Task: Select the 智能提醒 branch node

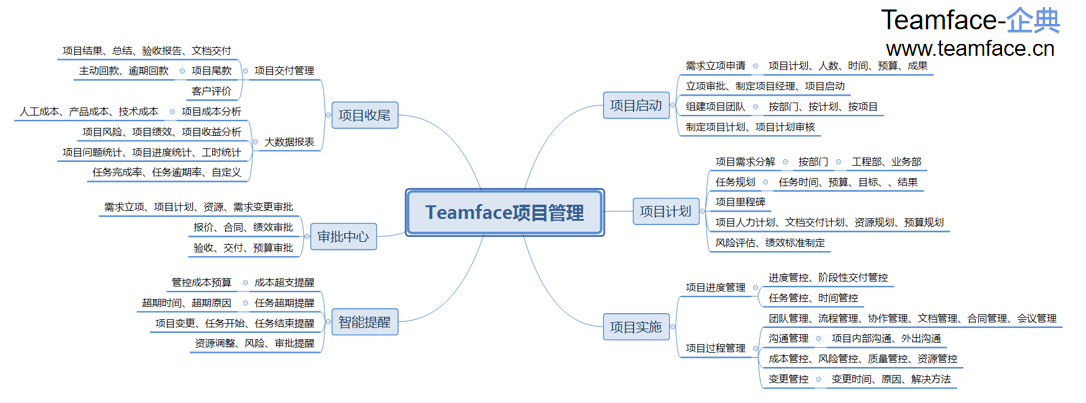Action: 365,322
